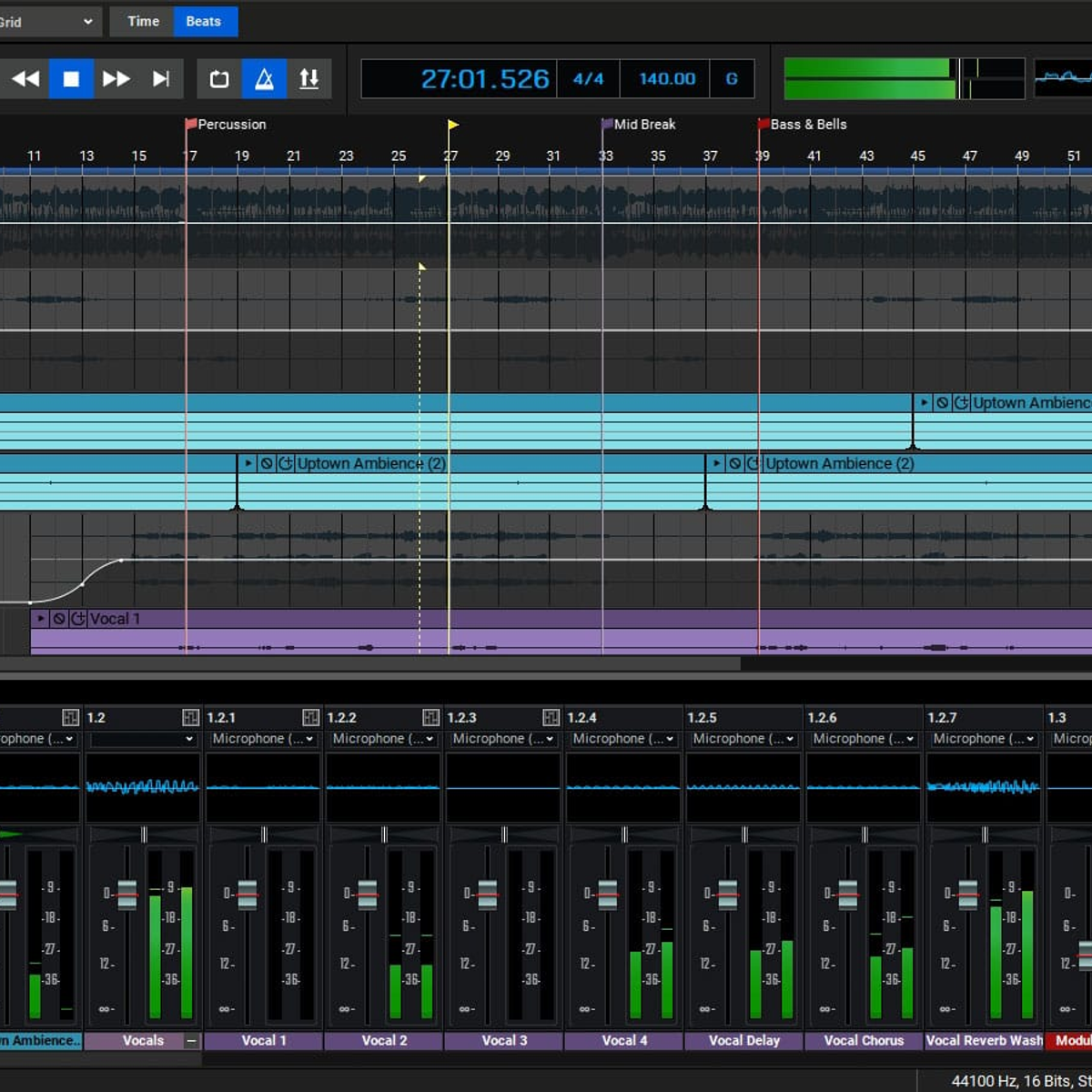Switch timeline to Beats mode
The height and width of the screenshot is (1092, 1092).
pos(206,22)
